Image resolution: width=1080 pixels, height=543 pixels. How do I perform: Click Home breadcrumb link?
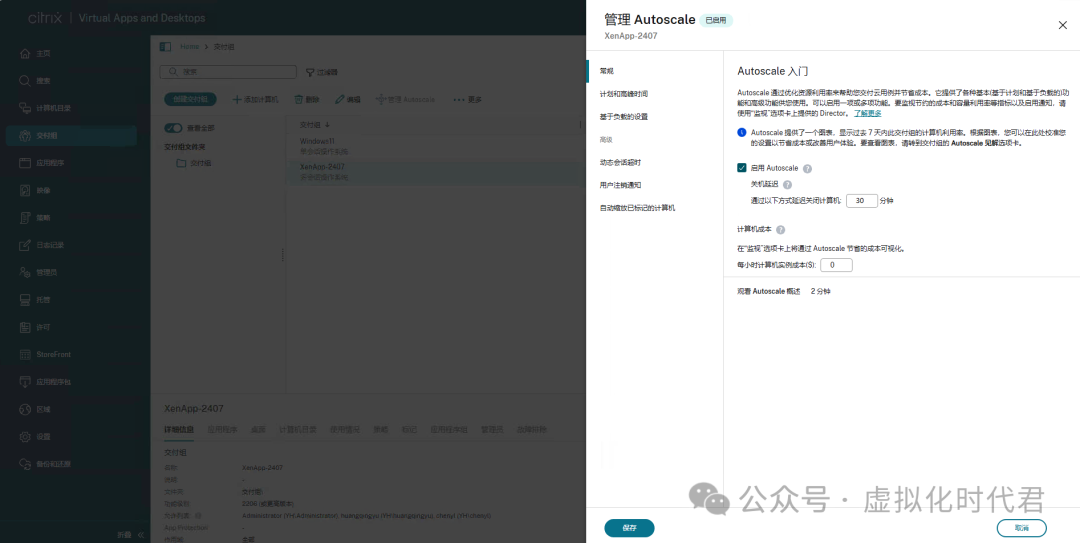189,47
